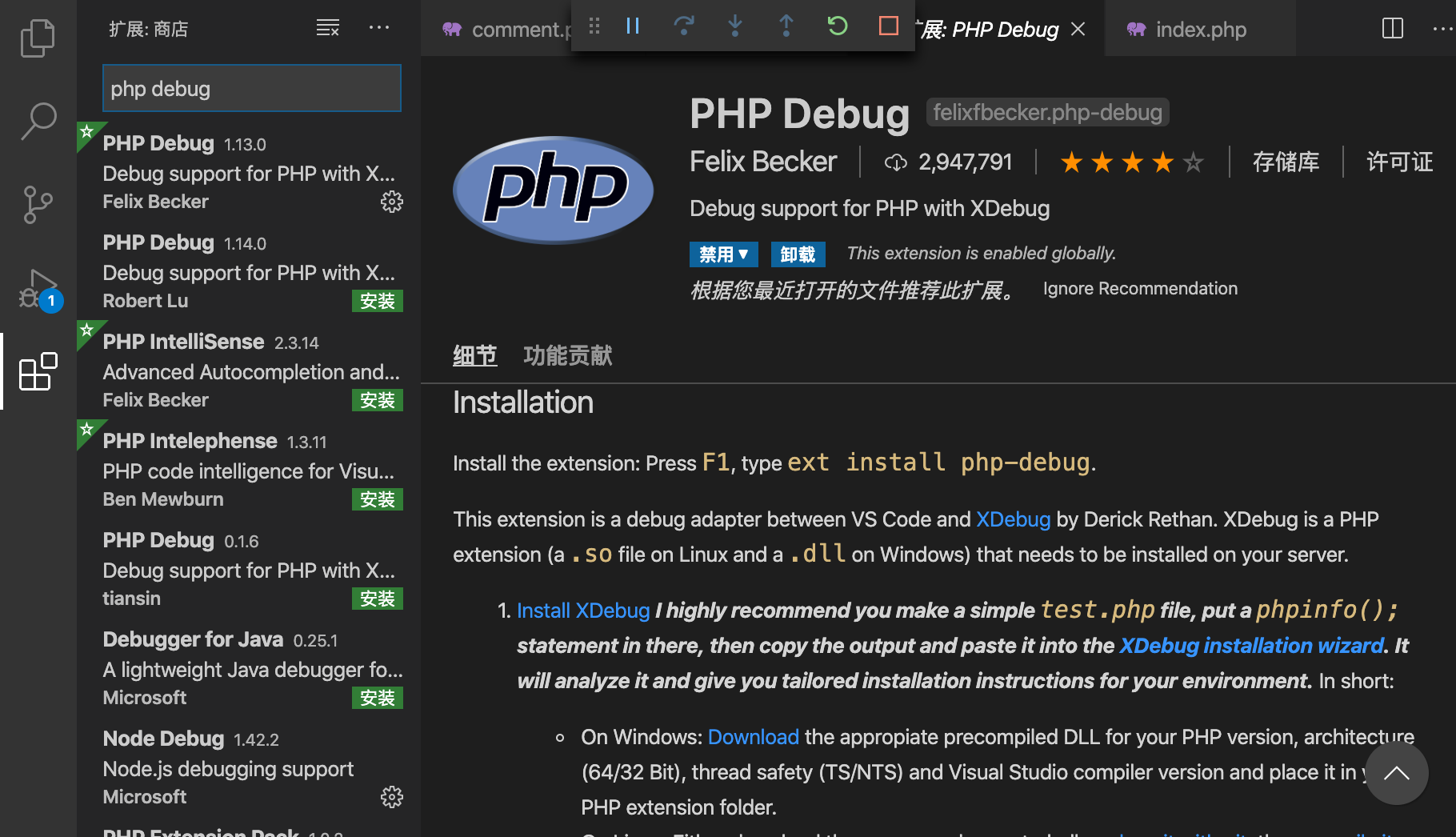
Task: Click the php debug search field
Action: pos(251,88)
